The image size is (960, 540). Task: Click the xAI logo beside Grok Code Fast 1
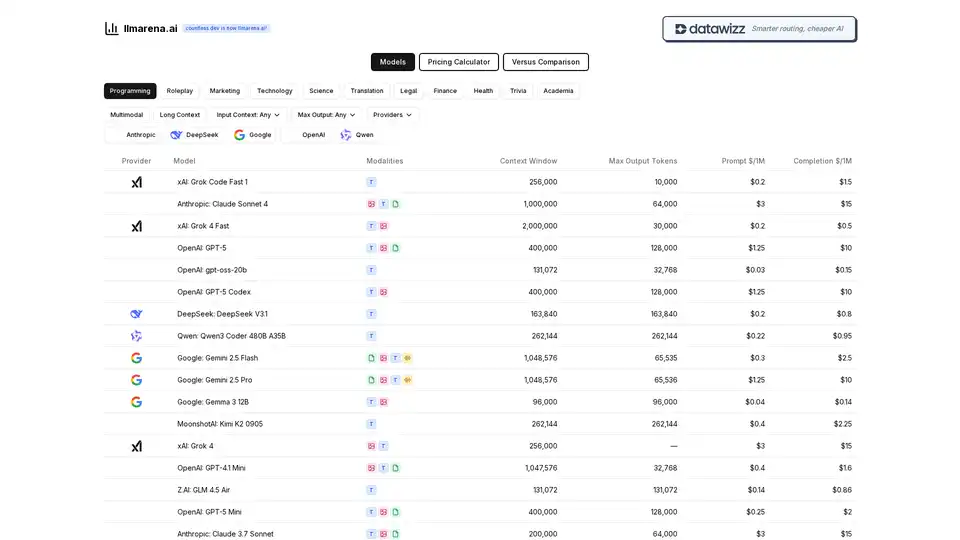tap(136, 182)
